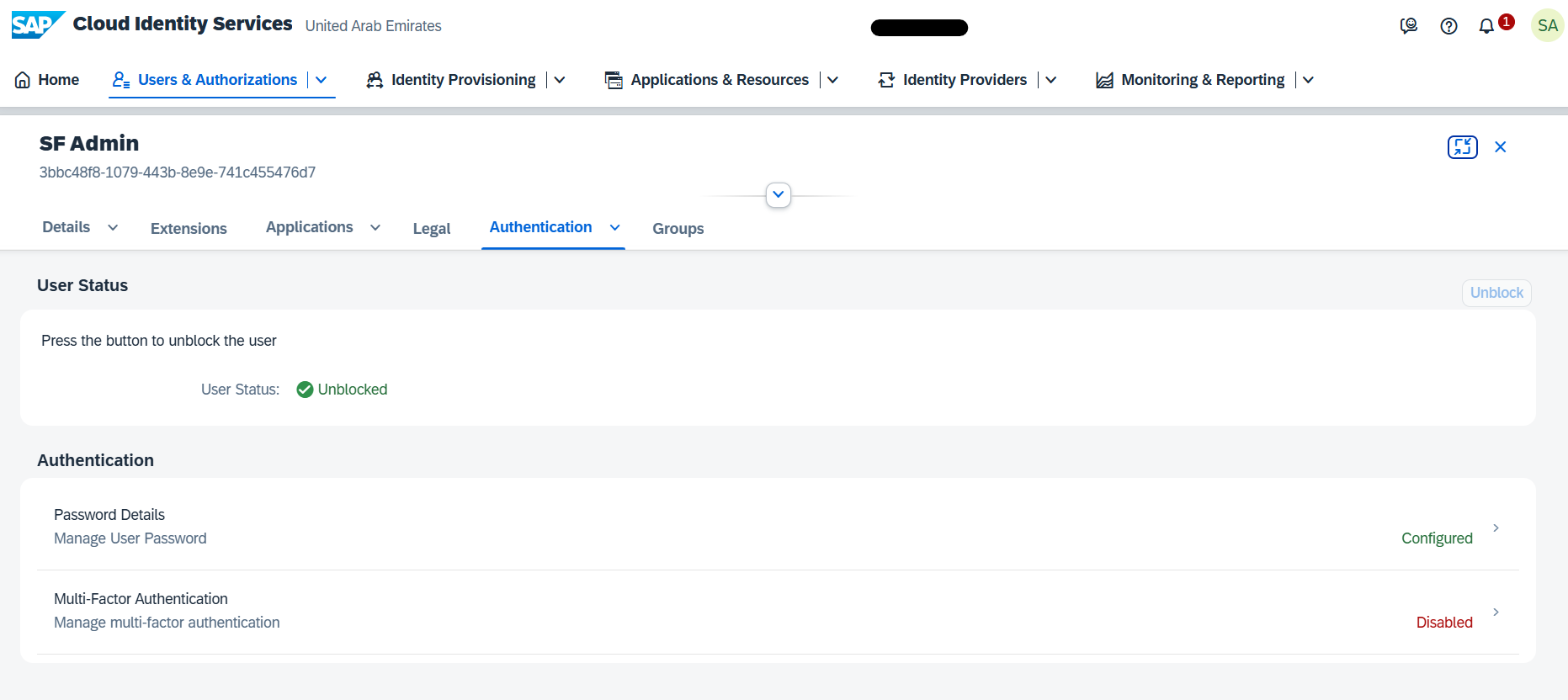Select Identity Provisioning menu

[463, 80]
